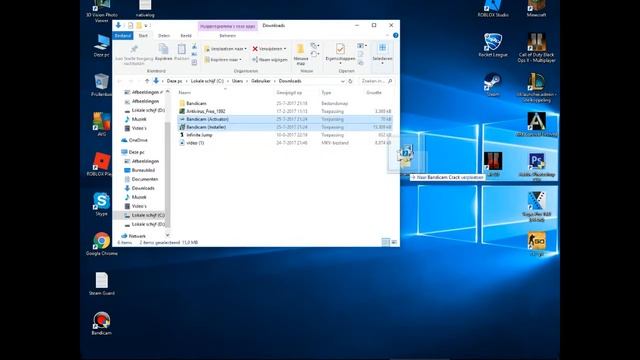
Task: Switch to details view in status bar
Action: (385, 242)
